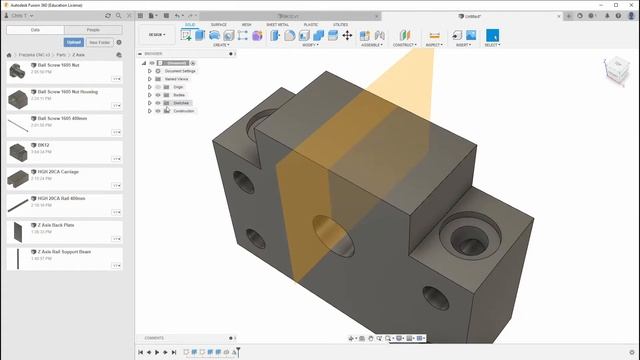Select the Joint tool
Screen dimensions: 640x360
coord(380,36)
